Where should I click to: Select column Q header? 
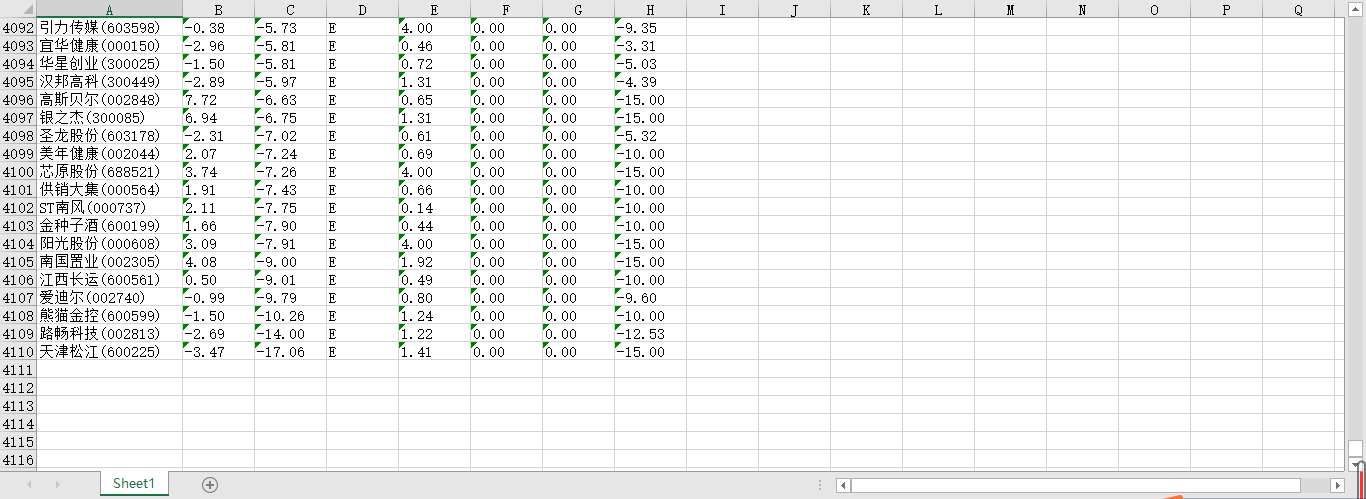click(x=1298, y=9)
